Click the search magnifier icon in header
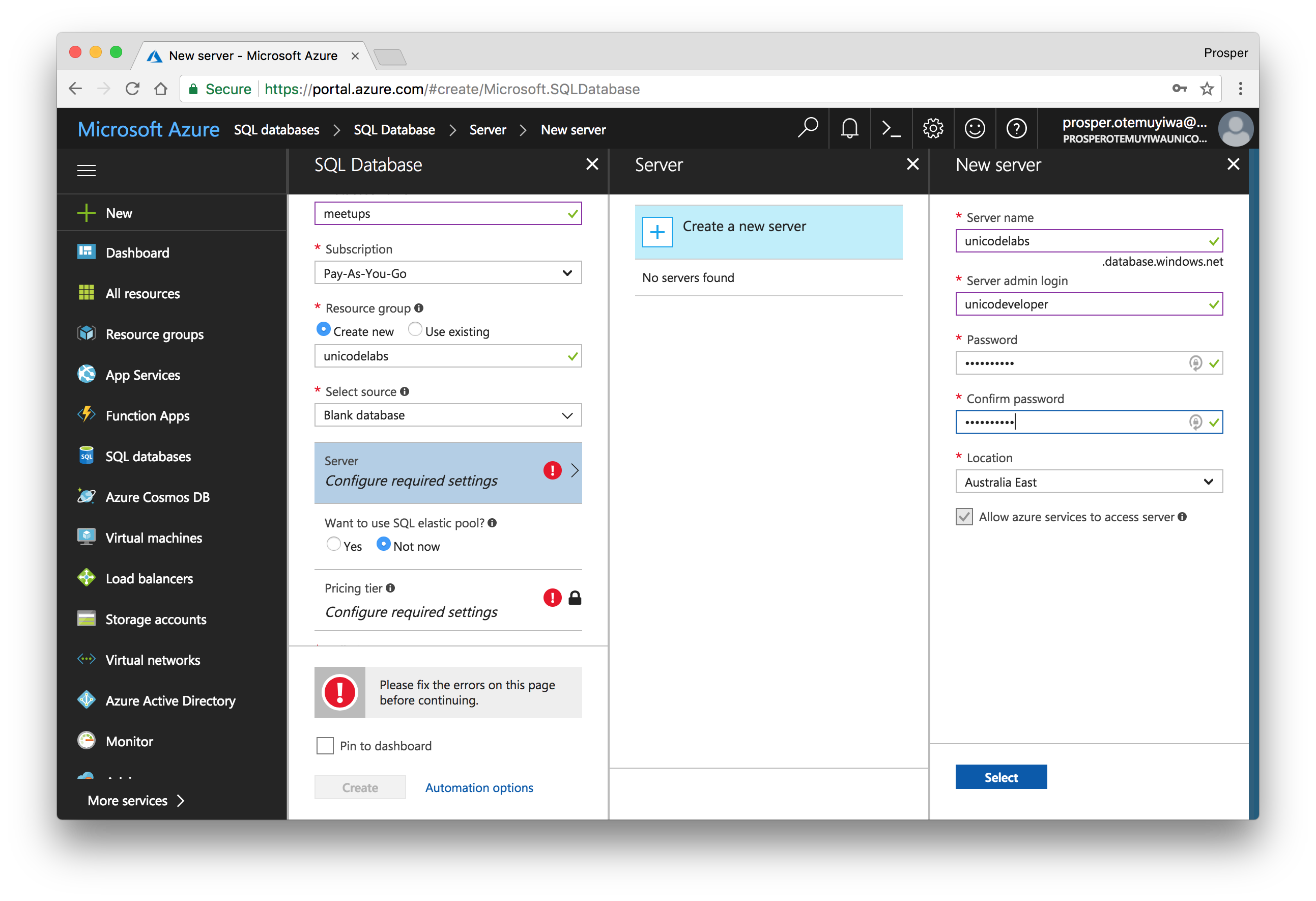This screenshot has height=901, width=1316. coord(808,128)
